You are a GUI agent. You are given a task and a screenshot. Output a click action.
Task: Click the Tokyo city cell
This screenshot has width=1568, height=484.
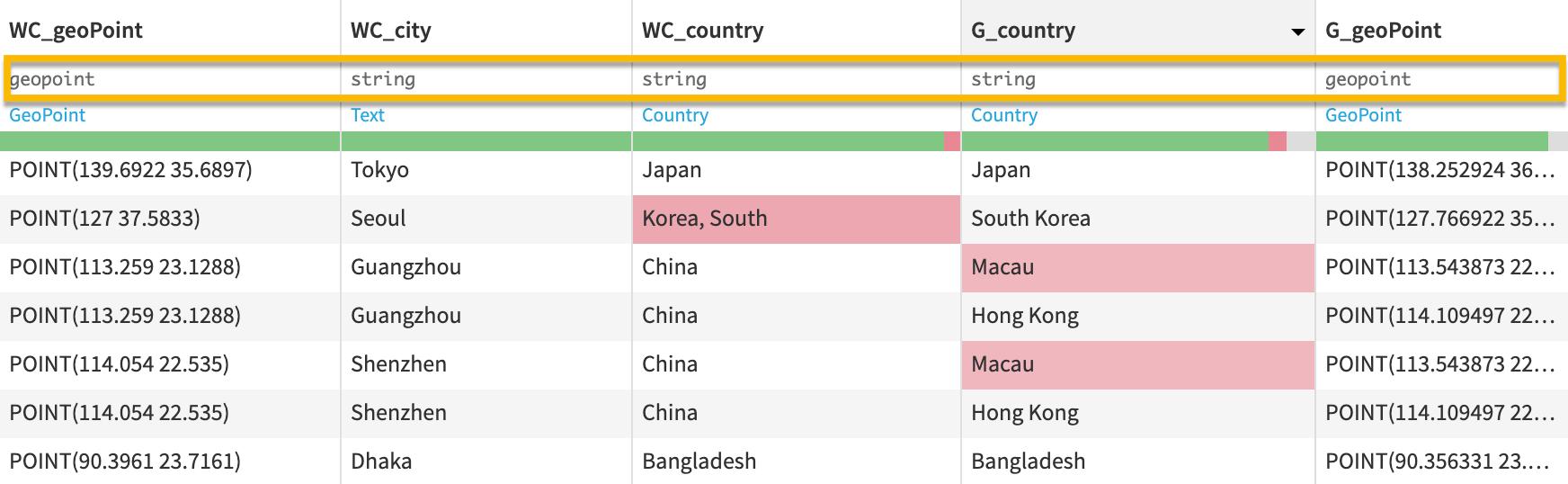pos(379,170)
